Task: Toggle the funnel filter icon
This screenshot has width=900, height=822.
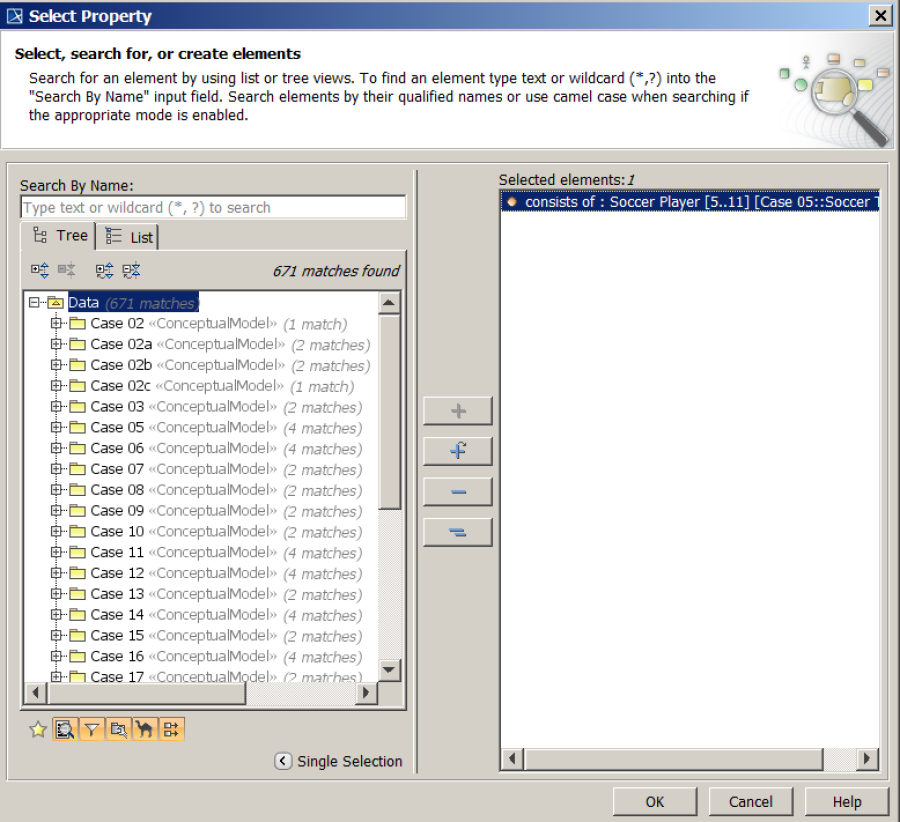Action: pos(91,729)
